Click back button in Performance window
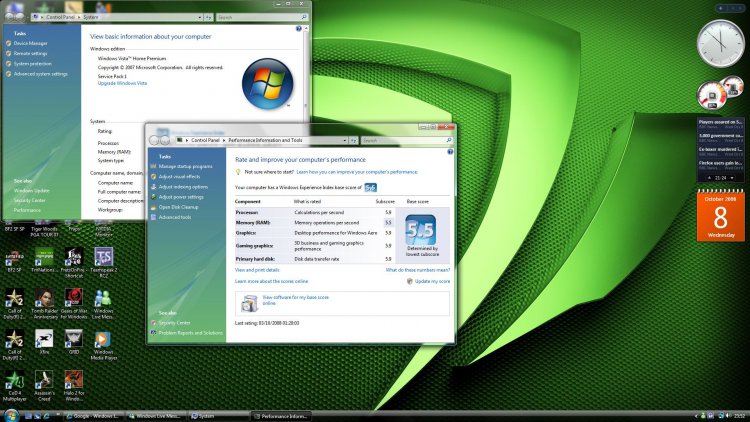Viewport: 750px width, 422px height. pos(154,140)
